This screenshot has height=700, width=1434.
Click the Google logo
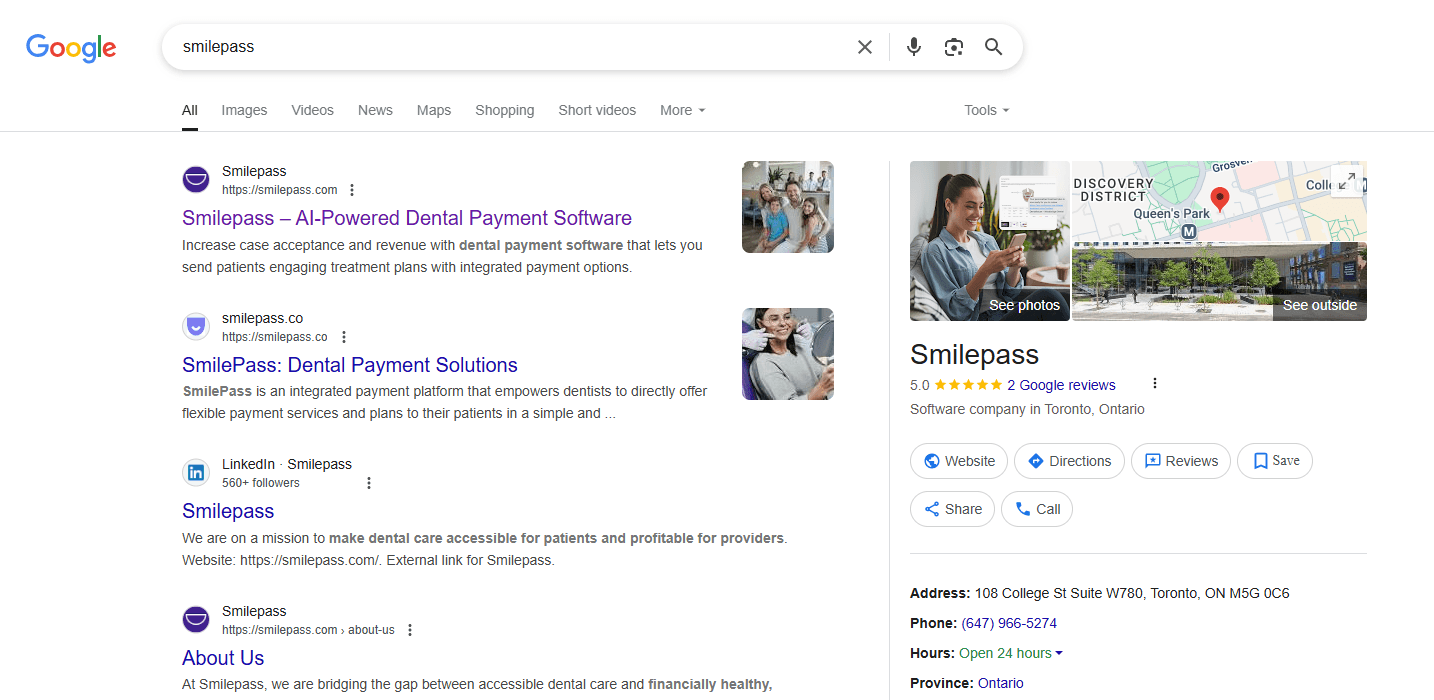coord(70,47)
